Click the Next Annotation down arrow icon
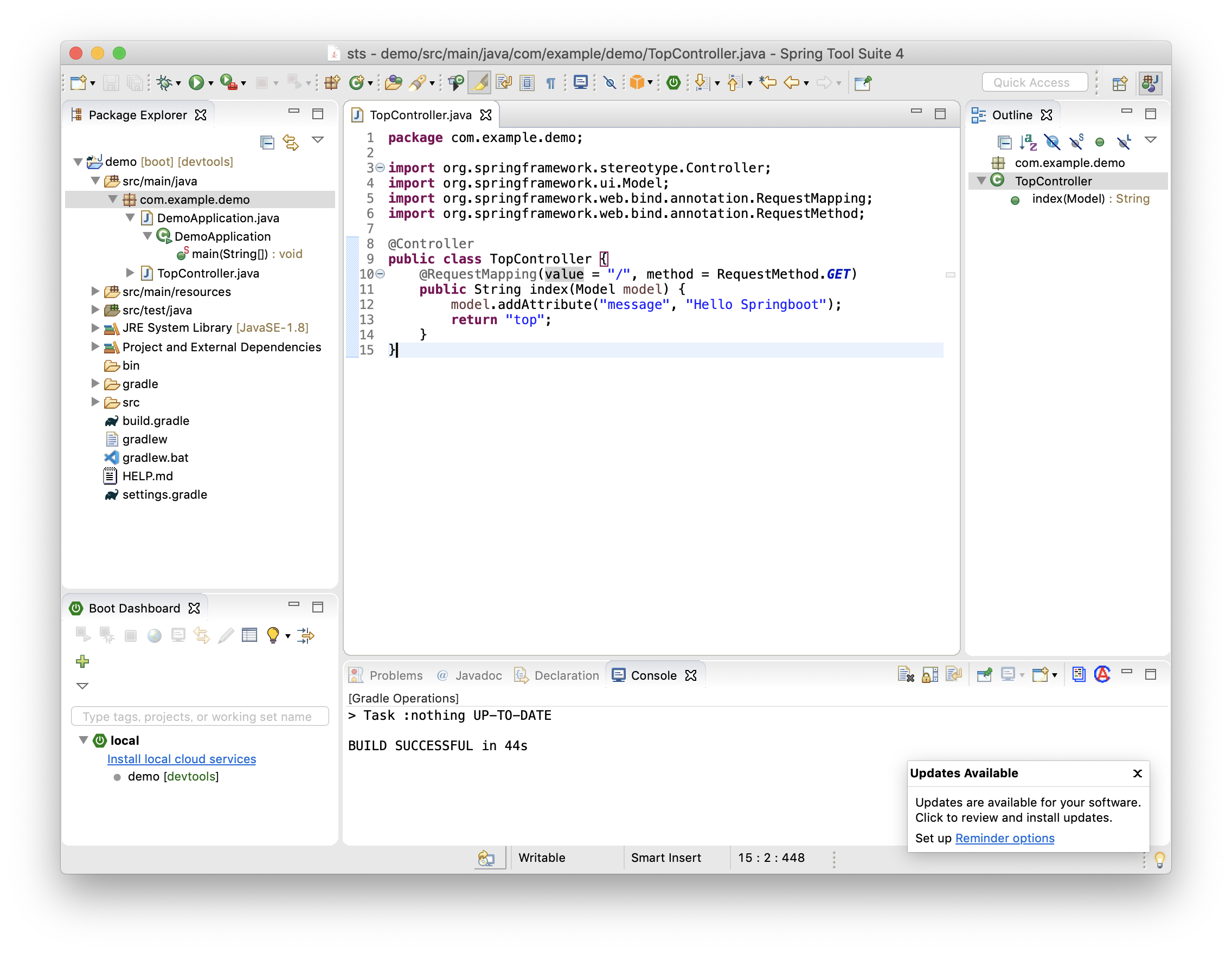Screen dimensions: 1232x954 point(701,83)
